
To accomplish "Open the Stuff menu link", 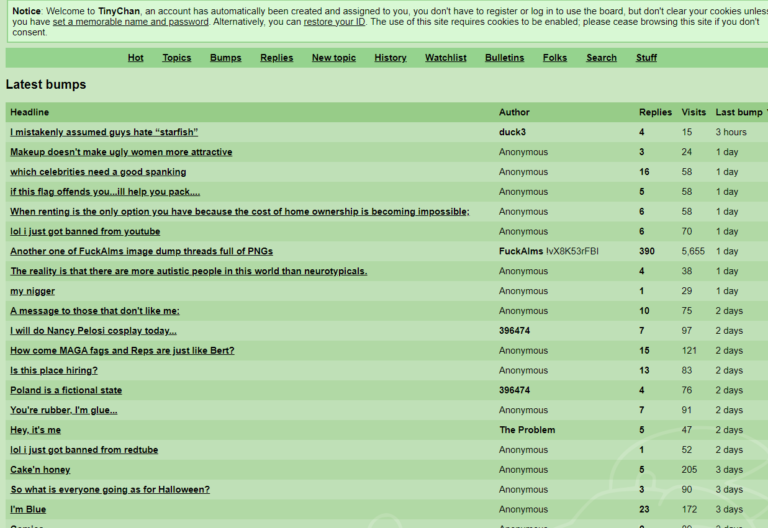I will pyautogui.click(x=646, y=58).
